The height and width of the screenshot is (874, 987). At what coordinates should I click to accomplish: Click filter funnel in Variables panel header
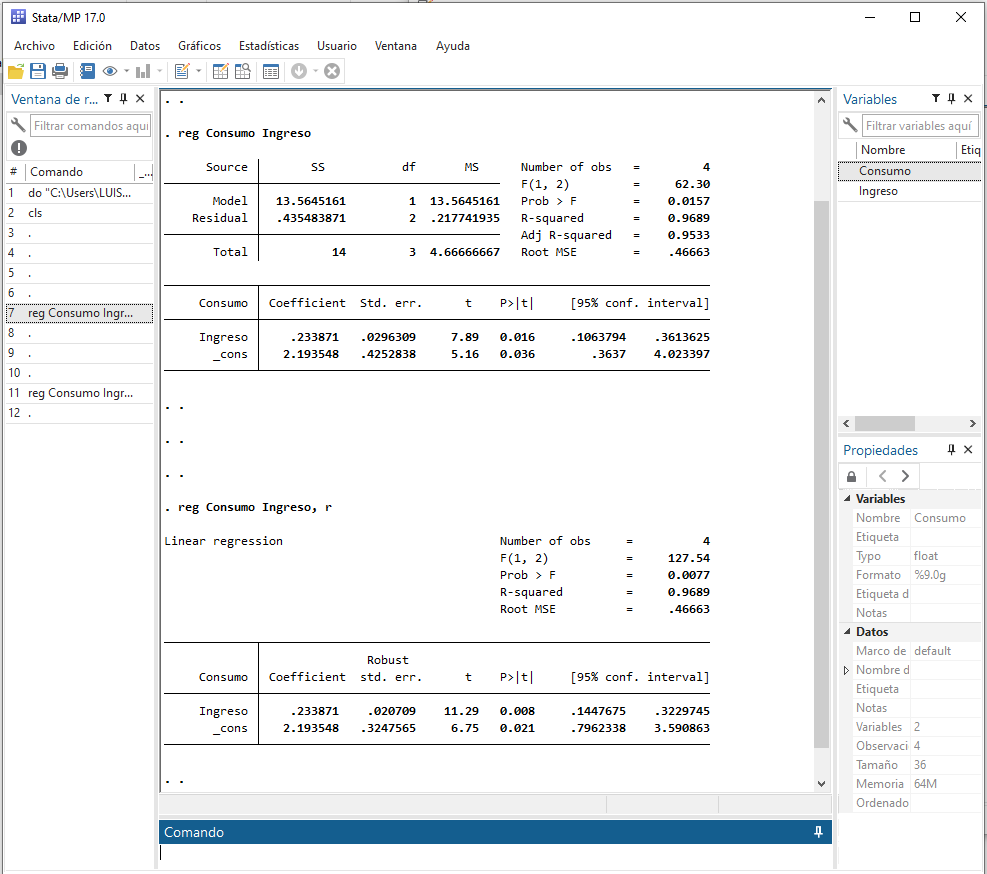tap(936, 98)
